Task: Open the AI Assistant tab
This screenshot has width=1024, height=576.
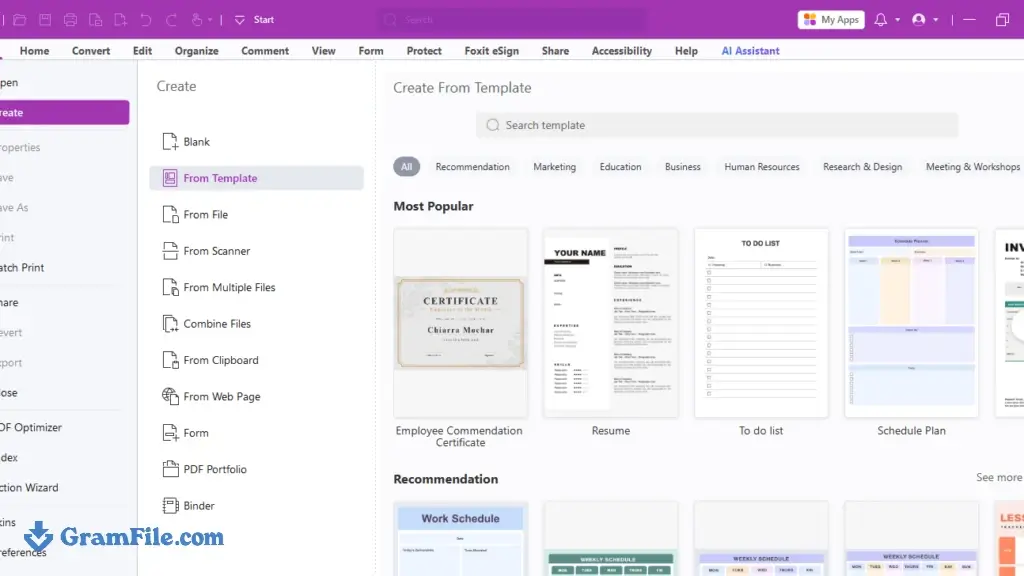Action: [x=750, y=51]
